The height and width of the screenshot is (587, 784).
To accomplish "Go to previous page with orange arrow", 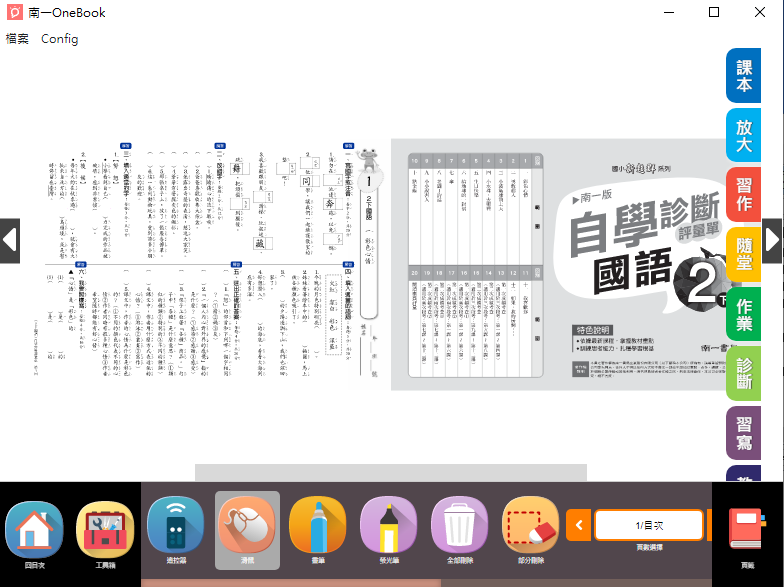I will click(578, 525).
